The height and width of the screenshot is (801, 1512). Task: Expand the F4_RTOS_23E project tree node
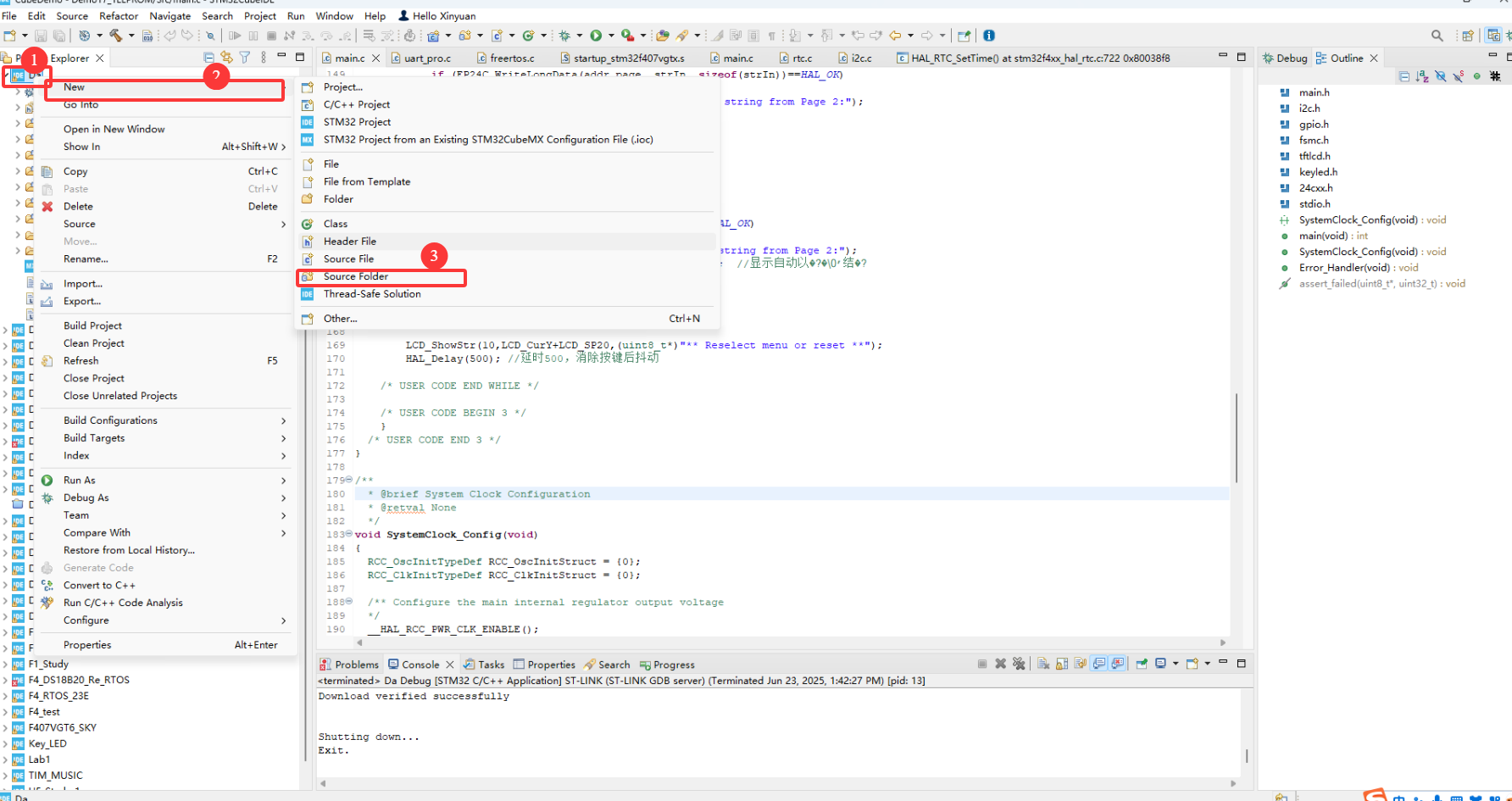(x=6, y=696)
